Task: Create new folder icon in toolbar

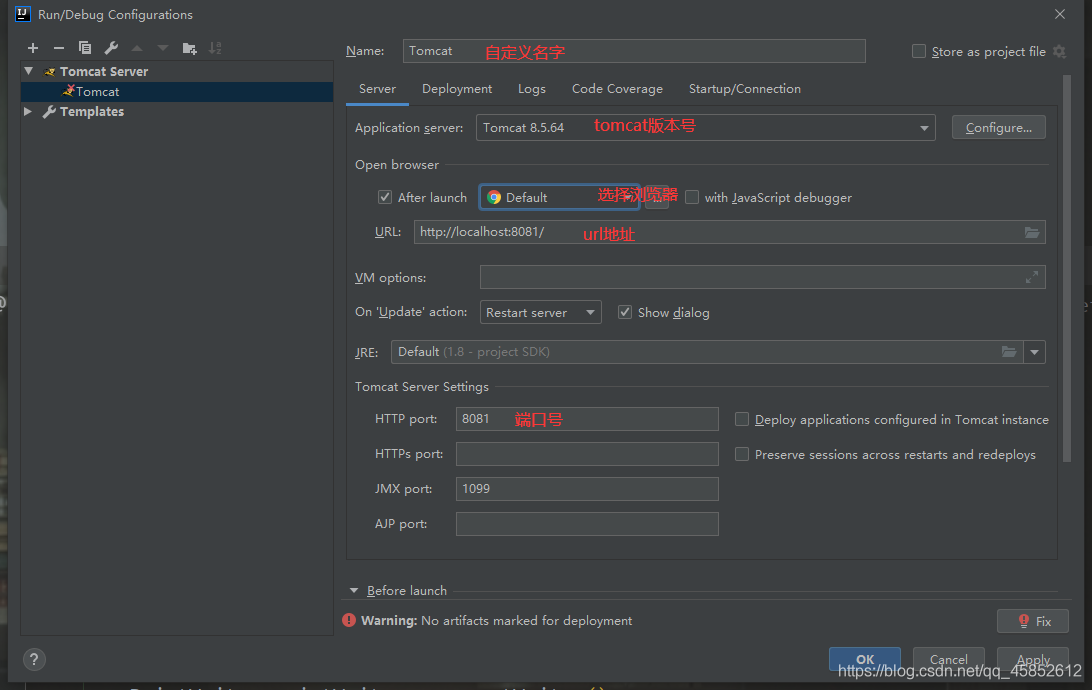Action: pyautogui.click(x=189, y=48)
